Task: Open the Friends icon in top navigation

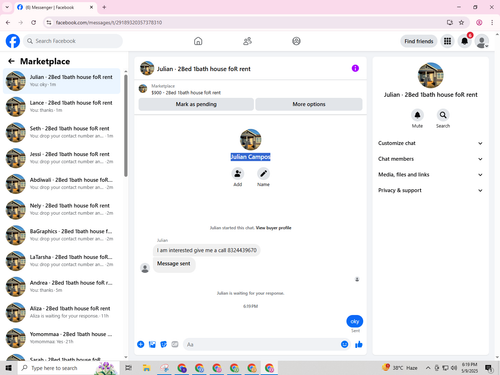Action: (x=247, y=41)
